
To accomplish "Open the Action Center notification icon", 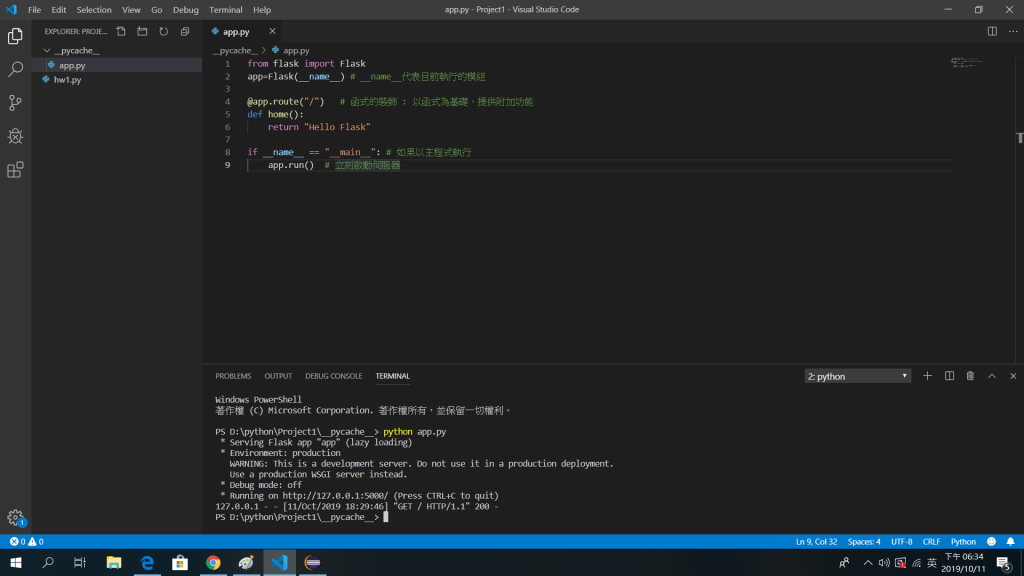I will click(x=1004, y=562).
